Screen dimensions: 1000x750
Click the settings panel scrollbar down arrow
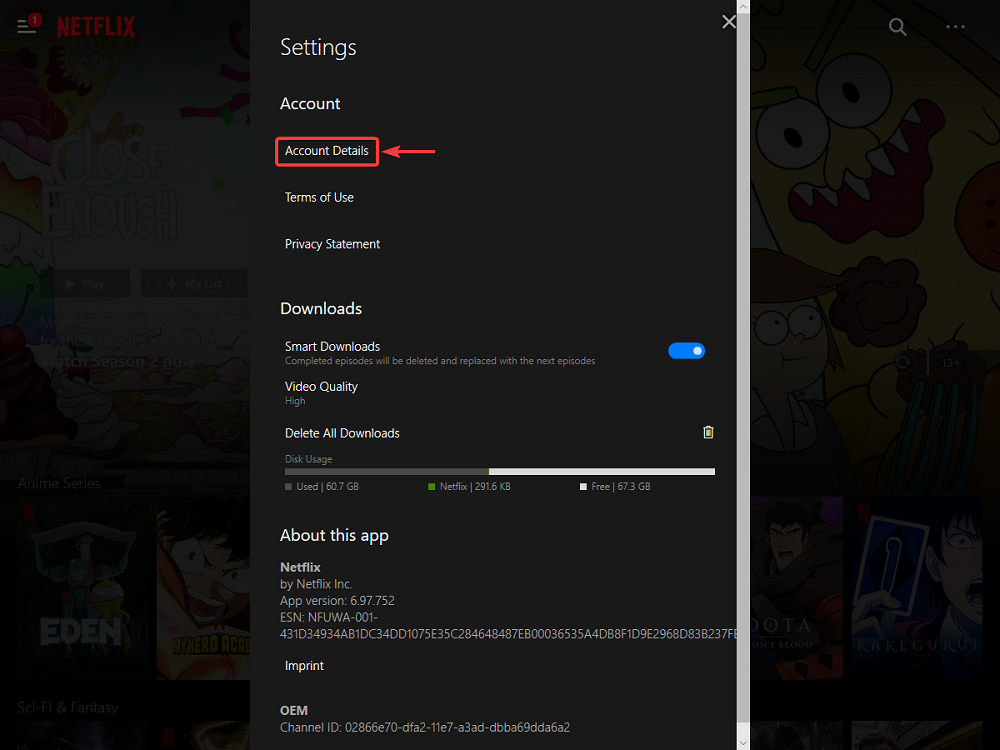pyautogui.click(x=743, y=741)
